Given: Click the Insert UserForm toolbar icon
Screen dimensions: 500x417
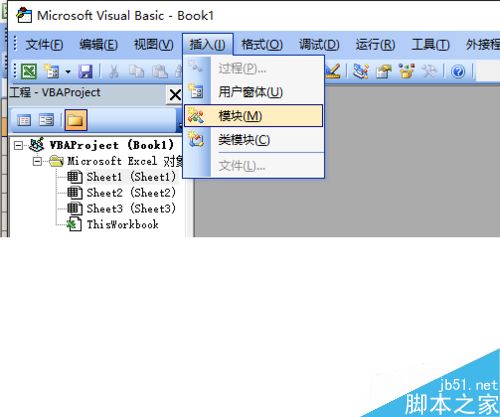Looking at the screenshot, I should point(51,71).
